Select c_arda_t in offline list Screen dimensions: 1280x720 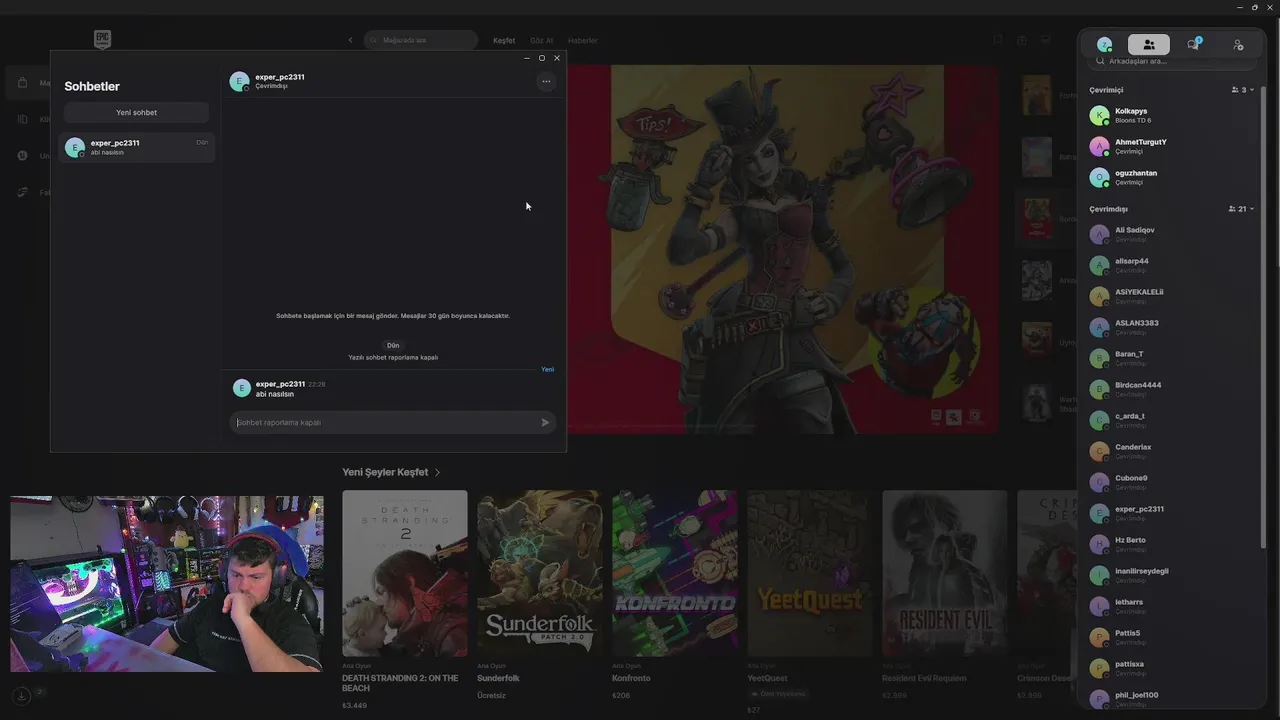pos(1172,420)
